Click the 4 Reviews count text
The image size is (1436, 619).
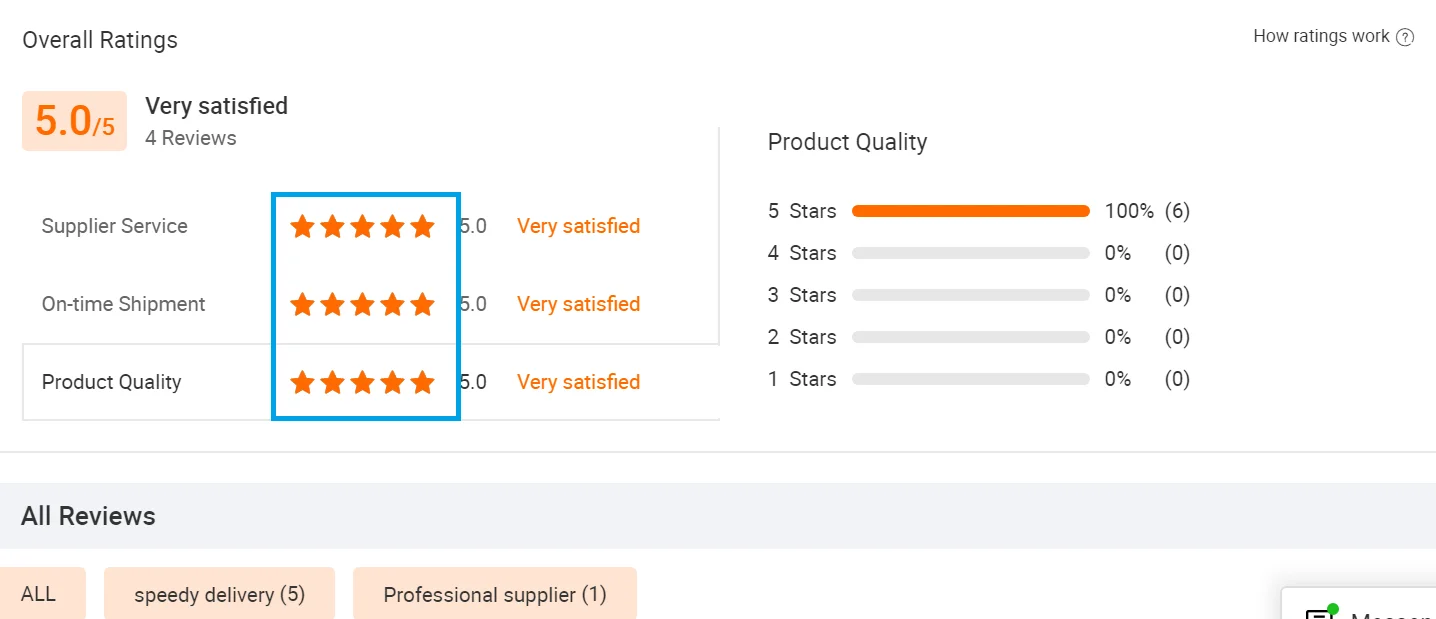[191, 138]
